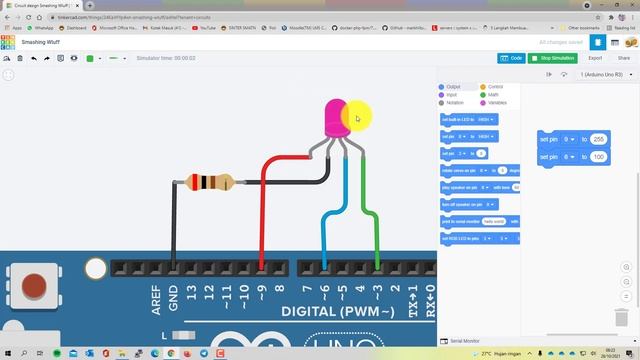Open the Code editor button
This screenshot has height=360, width=640.
click(x=511, y=58)
